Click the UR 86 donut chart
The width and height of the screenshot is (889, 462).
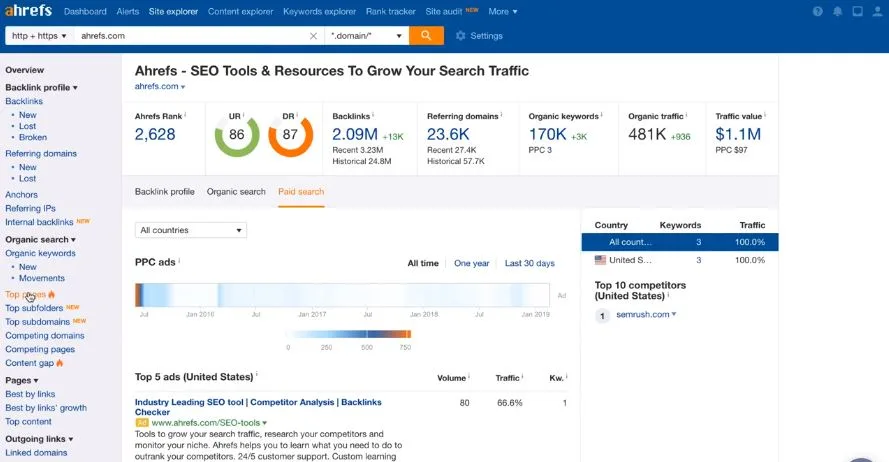237,135
